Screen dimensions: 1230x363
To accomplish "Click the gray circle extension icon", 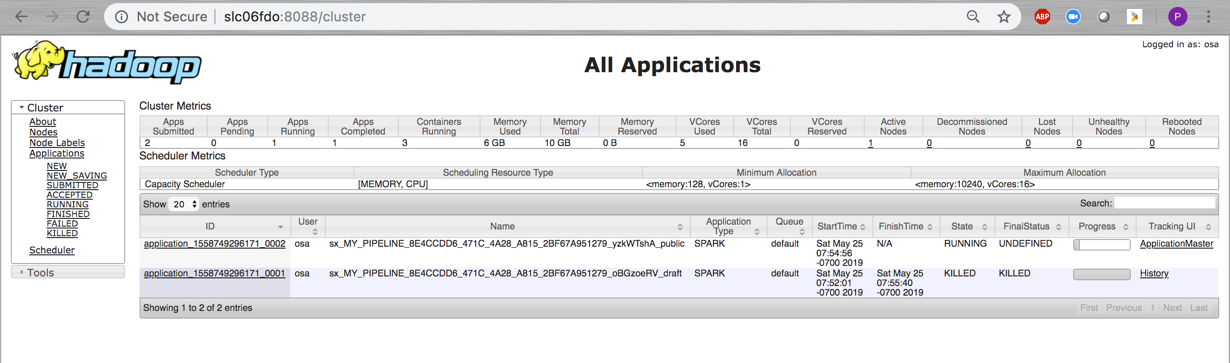I will tap(1104, 17).
